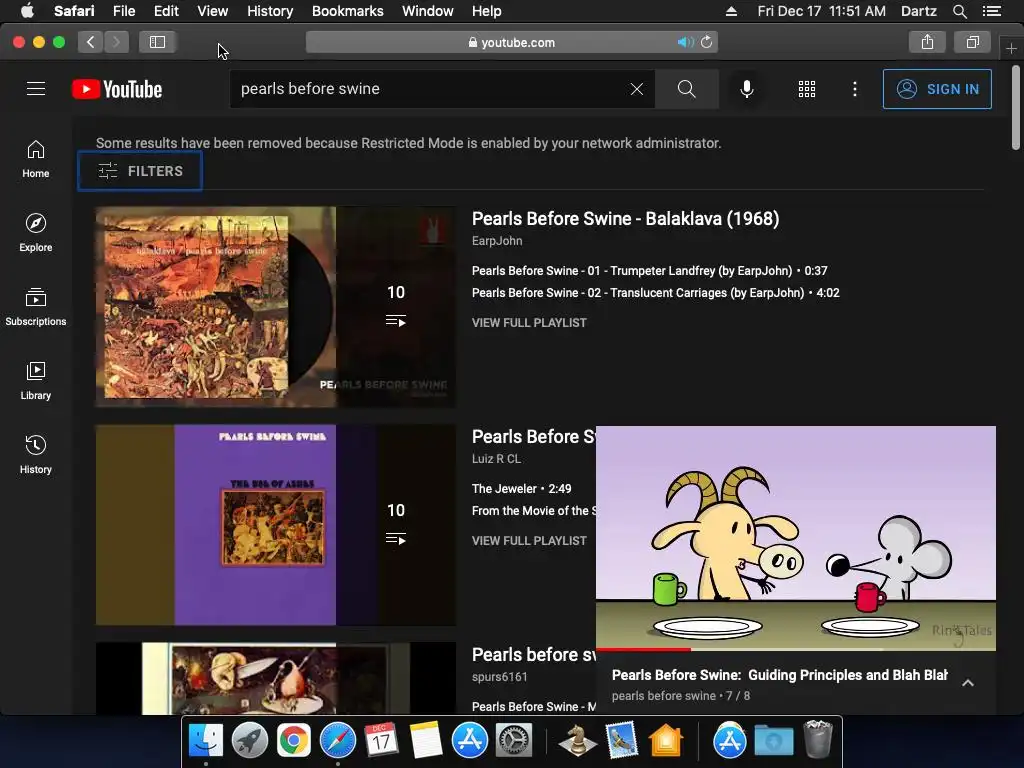Seek on the miniplayer red progress bar
Viewport: 1024px width, 768px height.
795,650
